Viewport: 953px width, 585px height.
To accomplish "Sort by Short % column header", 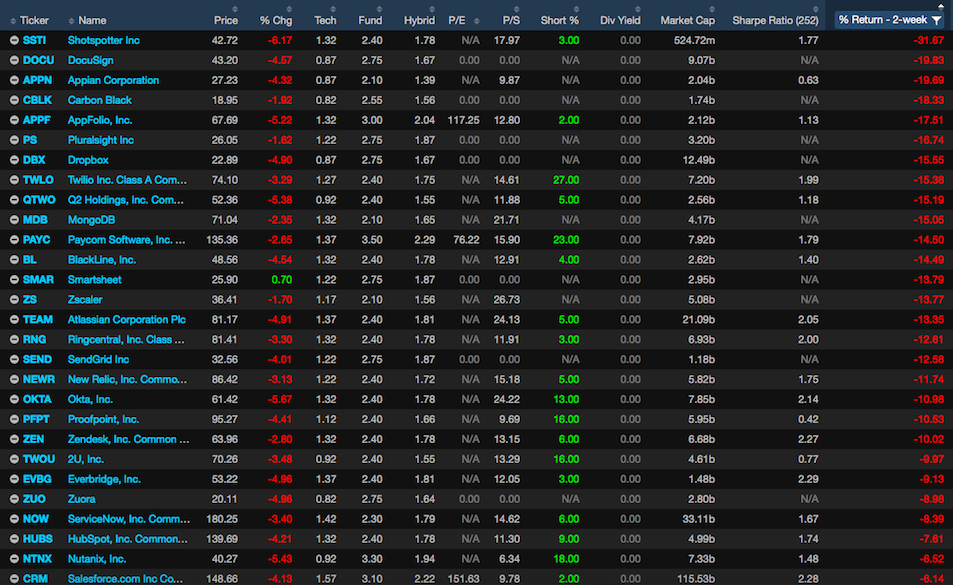I will 560,21.
